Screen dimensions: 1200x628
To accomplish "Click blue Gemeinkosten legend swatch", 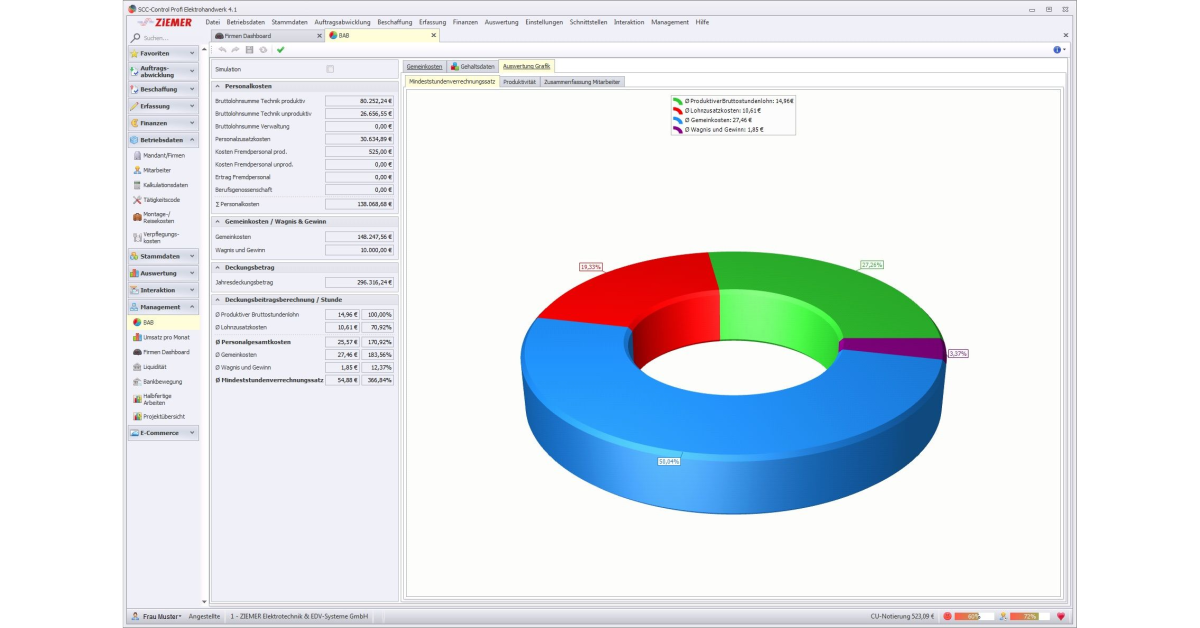I will pos(677,120).
